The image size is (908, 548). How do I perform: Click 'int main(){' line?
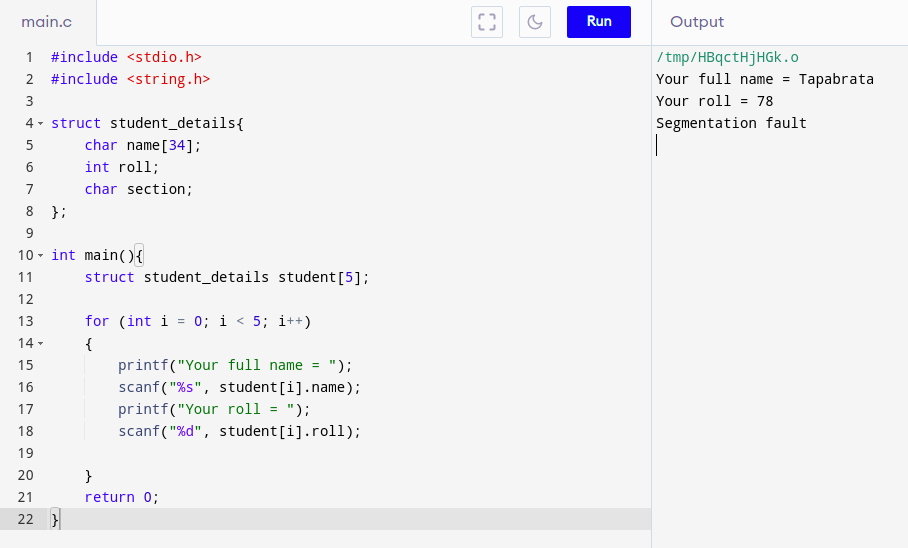coord(97,255)
